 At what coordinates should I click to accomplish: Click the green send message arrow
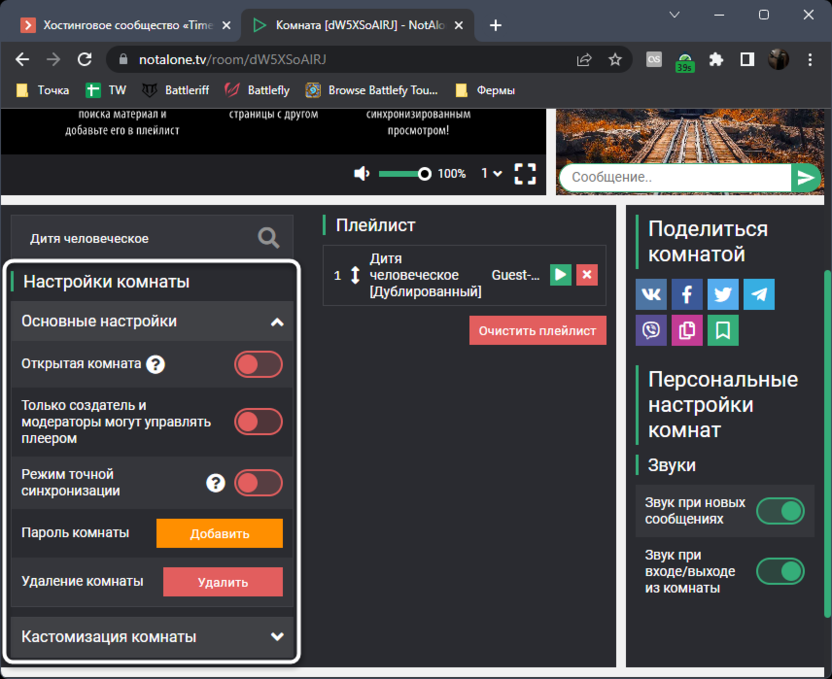[x=805, y=178]
